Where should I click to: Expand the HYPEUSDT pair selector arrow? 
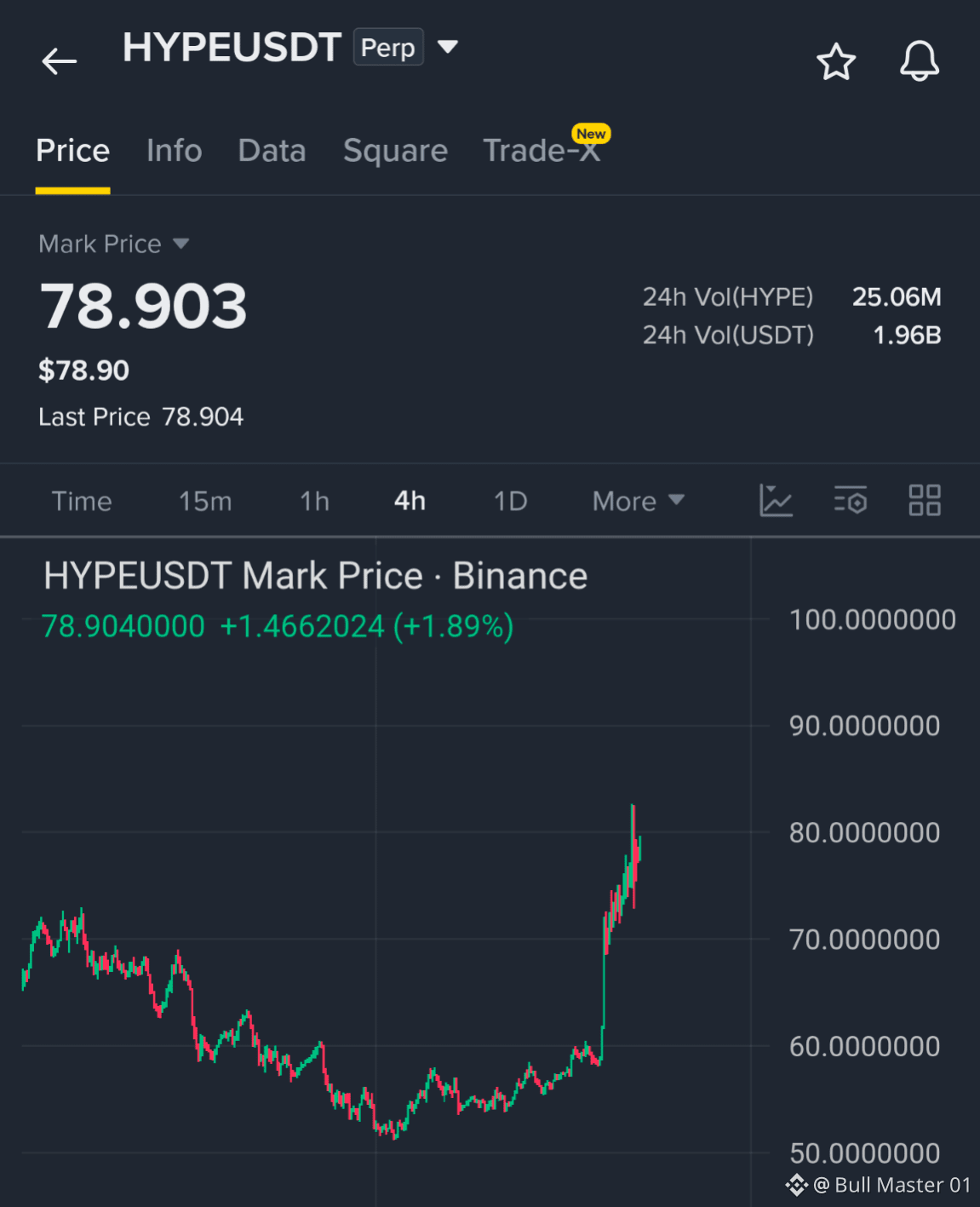448,46
